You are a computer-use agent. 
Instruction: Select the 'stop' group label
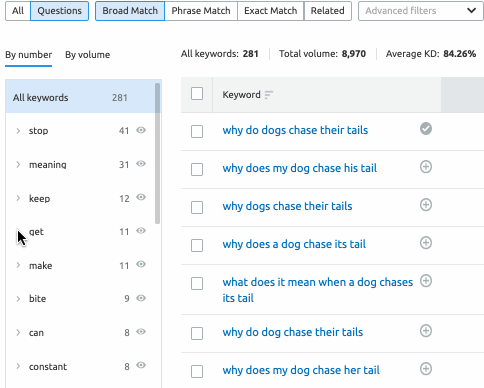click(38, 131)
